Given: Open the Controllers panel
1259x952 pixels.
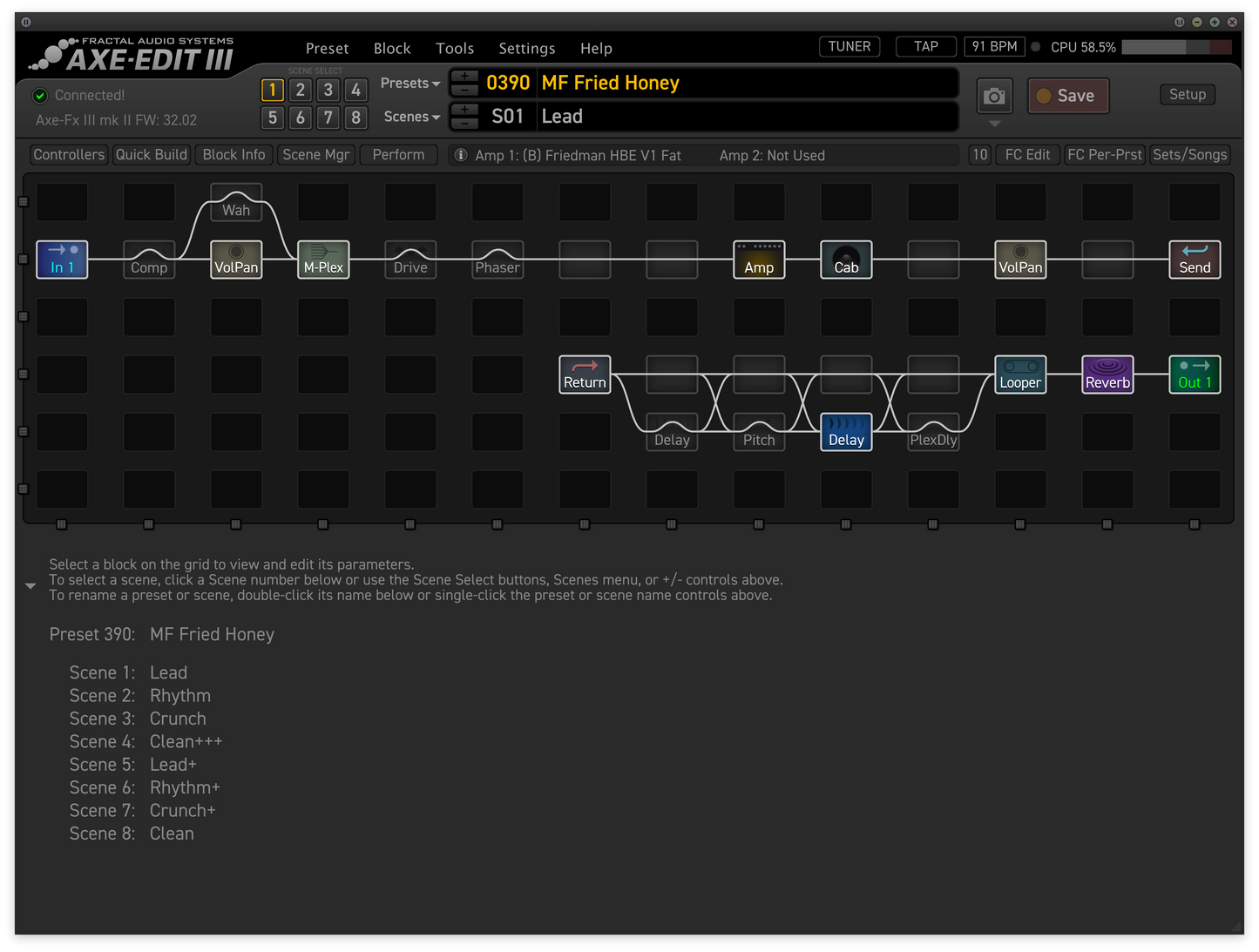Looking at the screenshot, I should 69,155.
